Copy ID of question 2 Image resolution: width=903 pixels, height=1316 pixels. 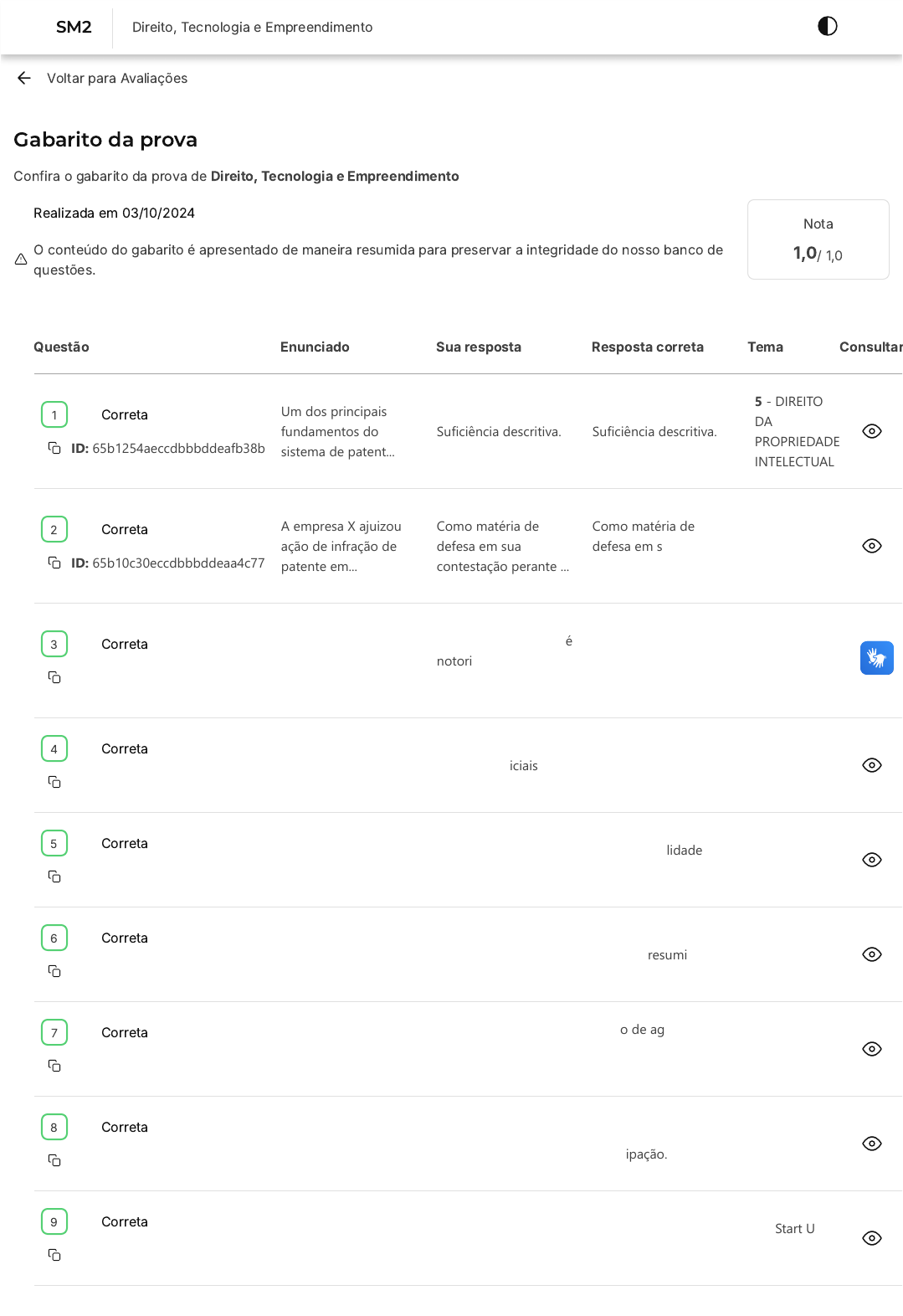coord(54,563)
